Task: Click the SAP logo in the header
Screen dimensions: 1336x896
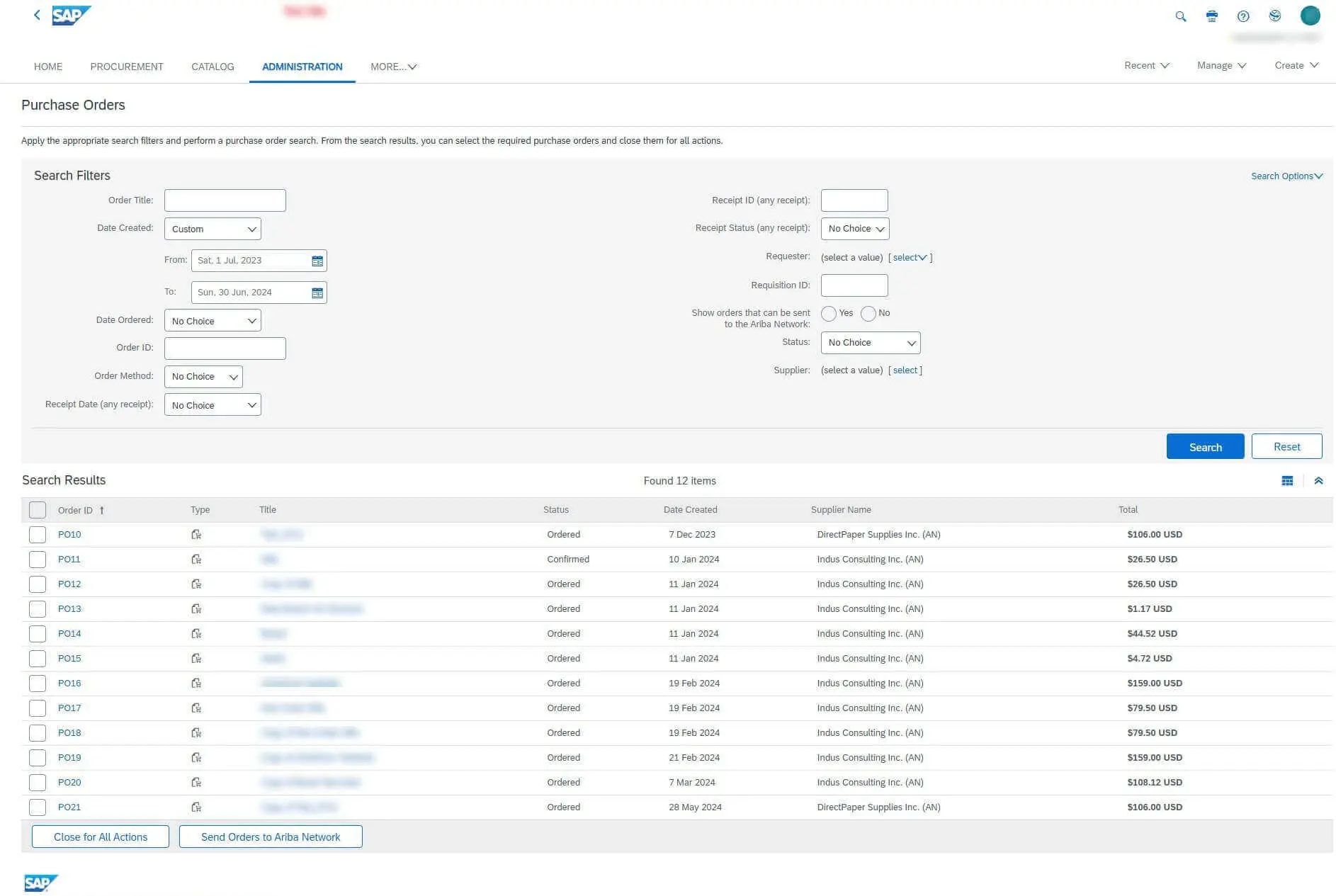Action: click(x=72, y=15)
